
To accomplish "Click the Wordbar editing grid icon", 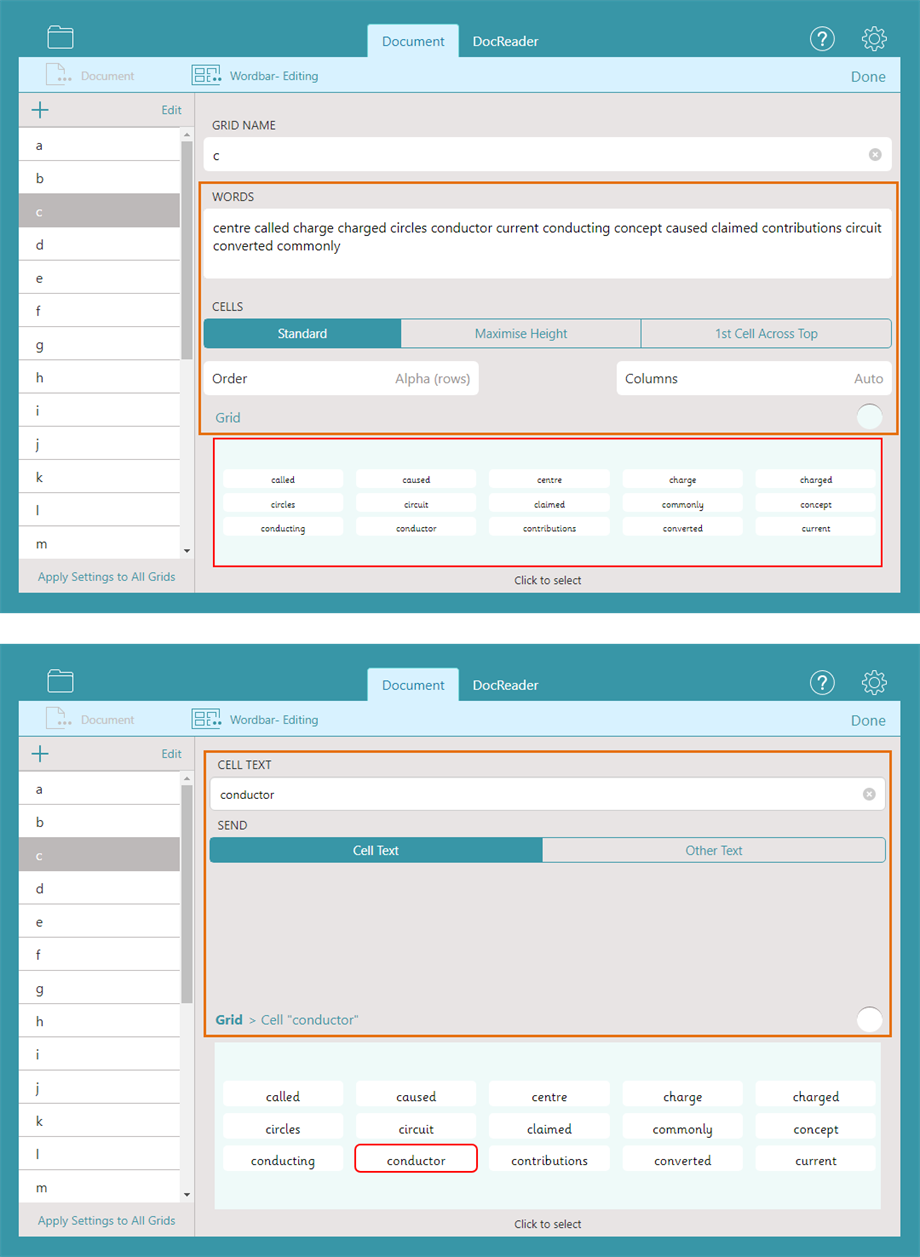I will point(206,74).
